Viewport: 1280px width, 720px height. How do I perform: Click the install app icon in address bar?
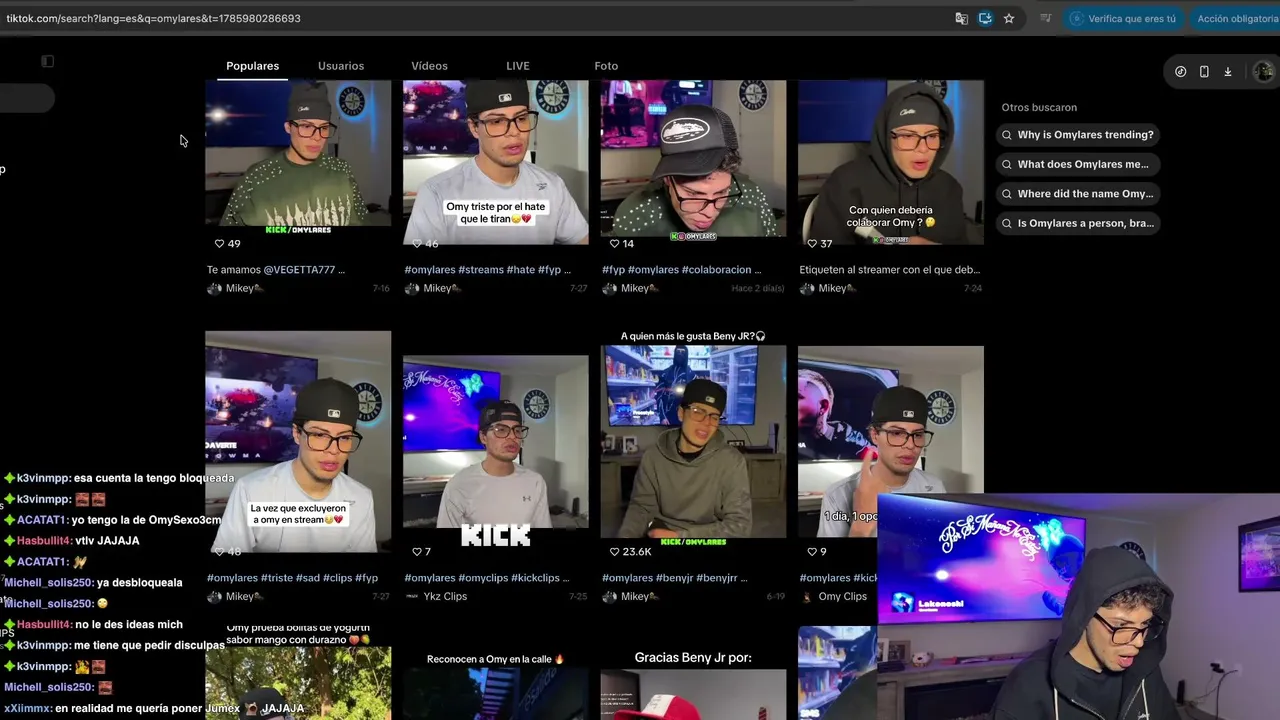[985, 18]
